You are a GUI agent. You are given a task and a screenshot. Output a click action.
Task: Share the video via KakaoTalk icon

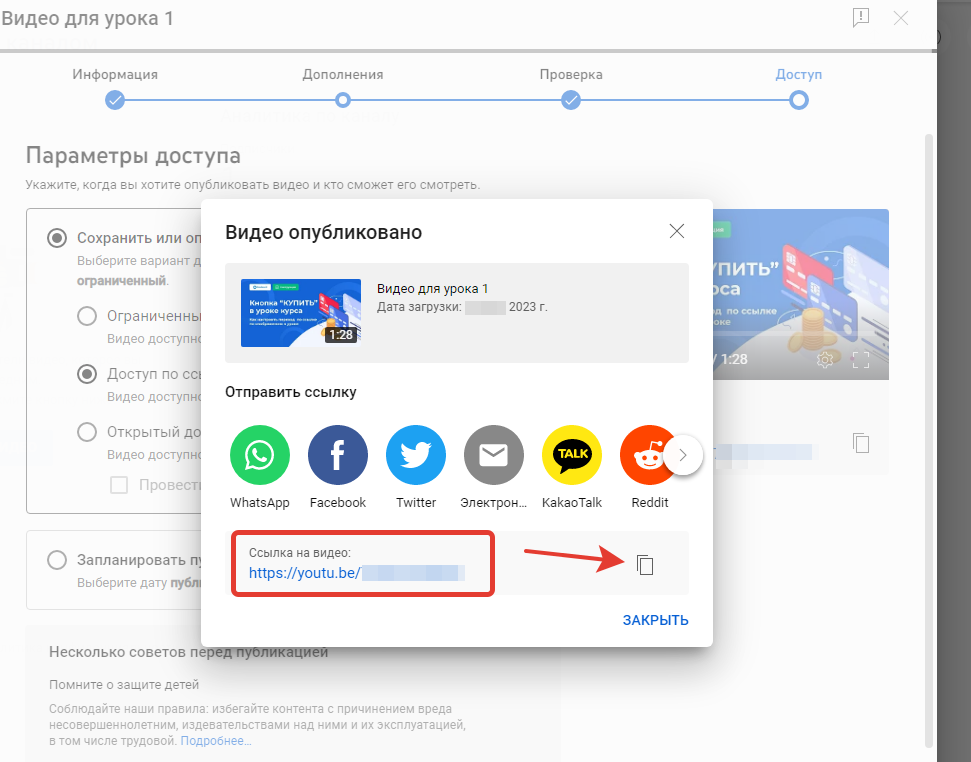pos(572,455)
